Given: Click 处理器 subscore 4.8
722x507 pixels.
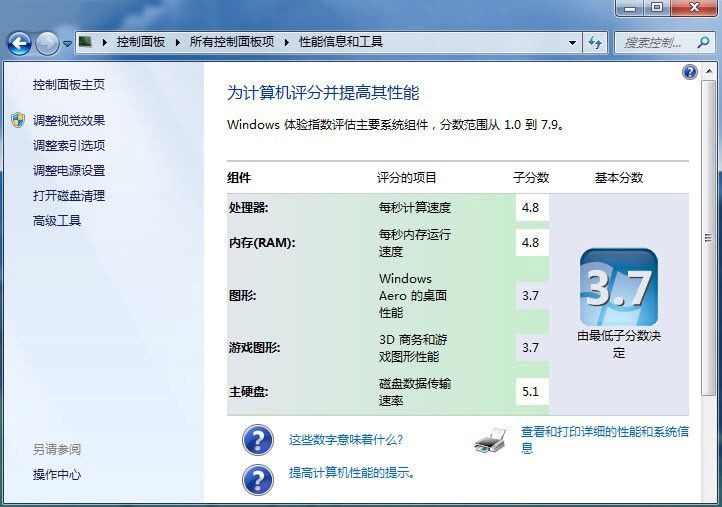Looking at the screenshot, I should pos(530,208).
